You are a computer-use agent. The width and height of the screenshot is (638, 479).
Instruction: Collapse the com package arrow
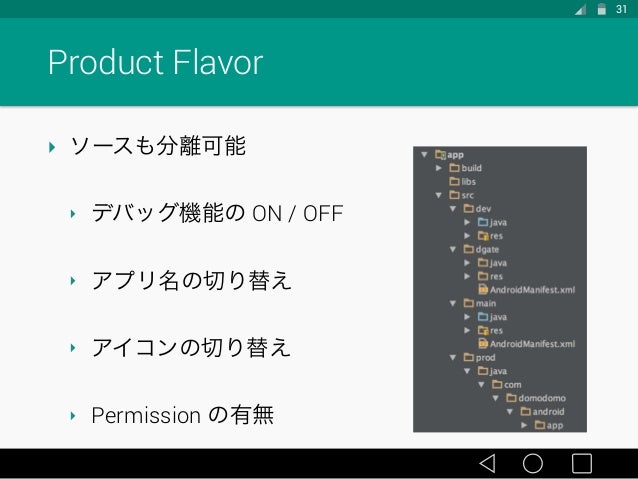point(482,385)
